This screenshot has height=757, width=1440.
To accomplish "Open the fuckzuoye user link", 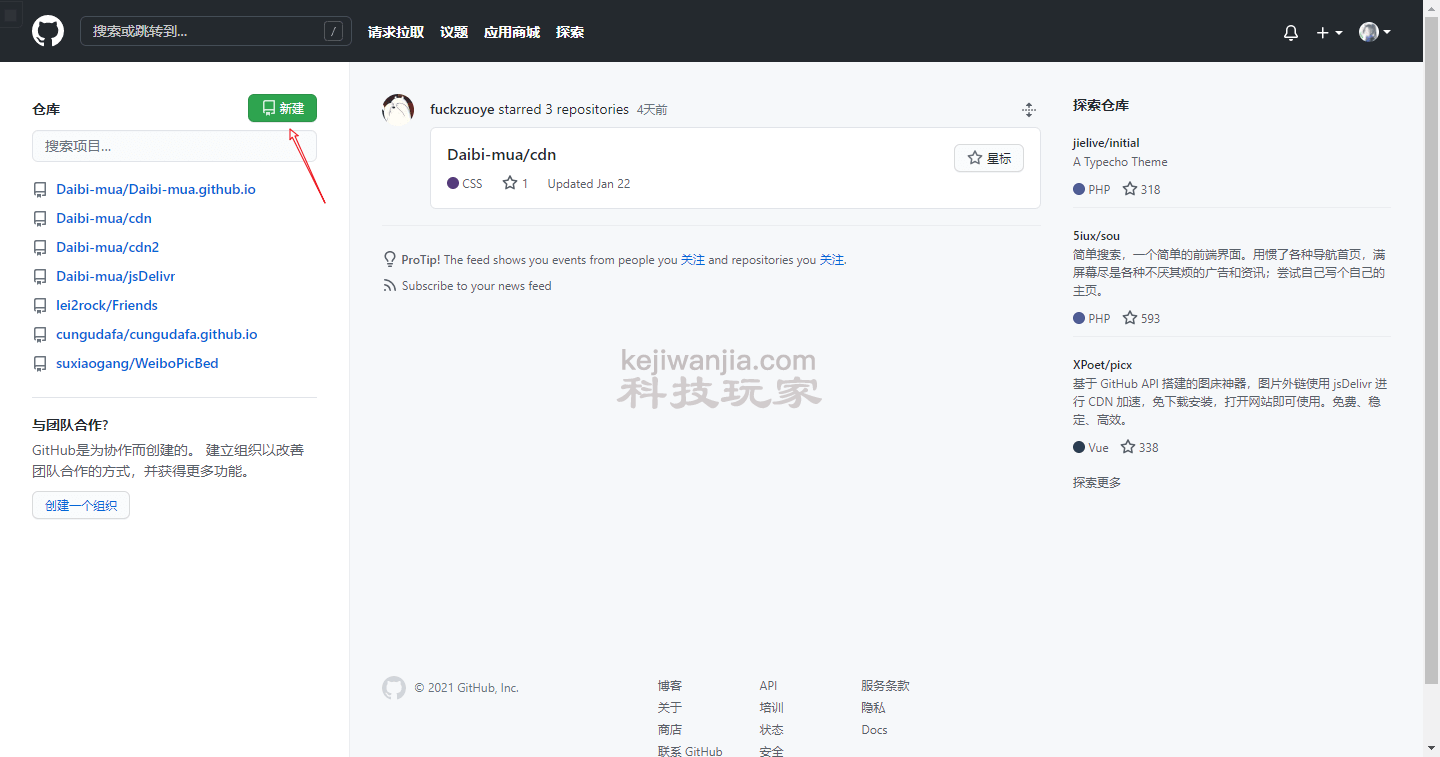I will point(462,109).
